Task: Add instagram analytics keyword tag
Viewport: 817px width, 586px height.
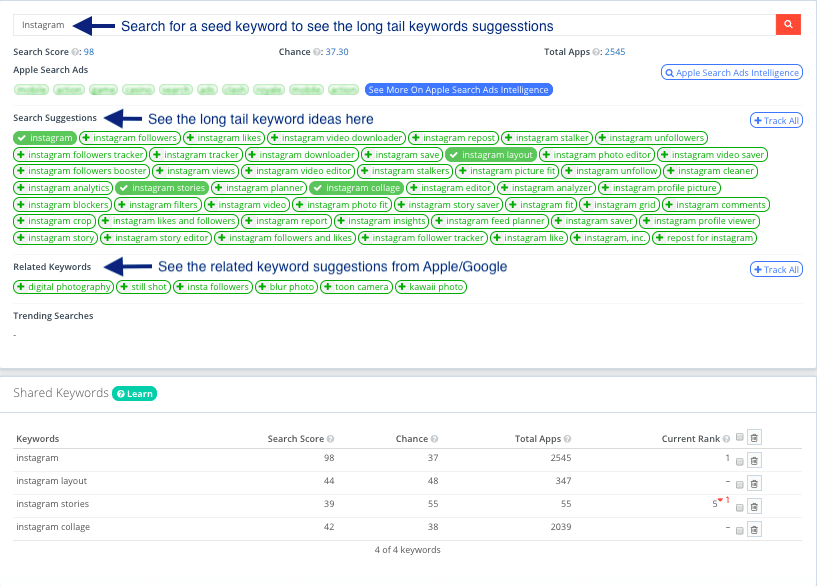Action: (x=63, y=188)
